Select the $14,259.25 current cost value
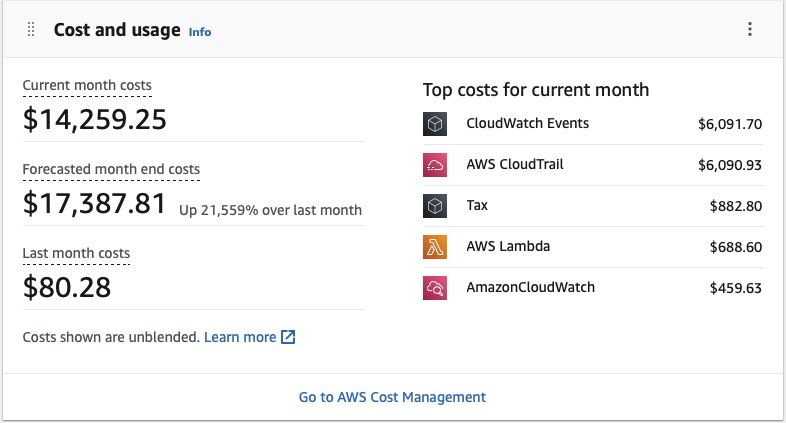Image resolution: width=786 pixels, height=423 pixels. point(95,120)
